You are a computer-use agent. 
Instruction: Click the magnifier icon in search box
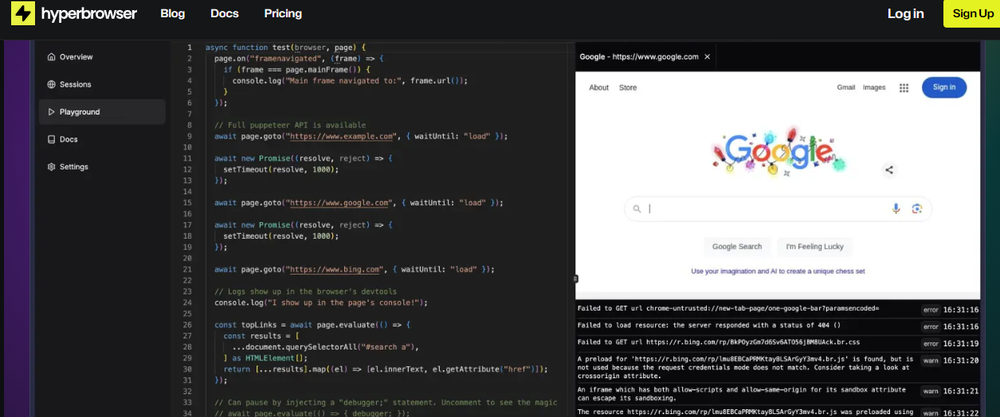click(636, 208)
